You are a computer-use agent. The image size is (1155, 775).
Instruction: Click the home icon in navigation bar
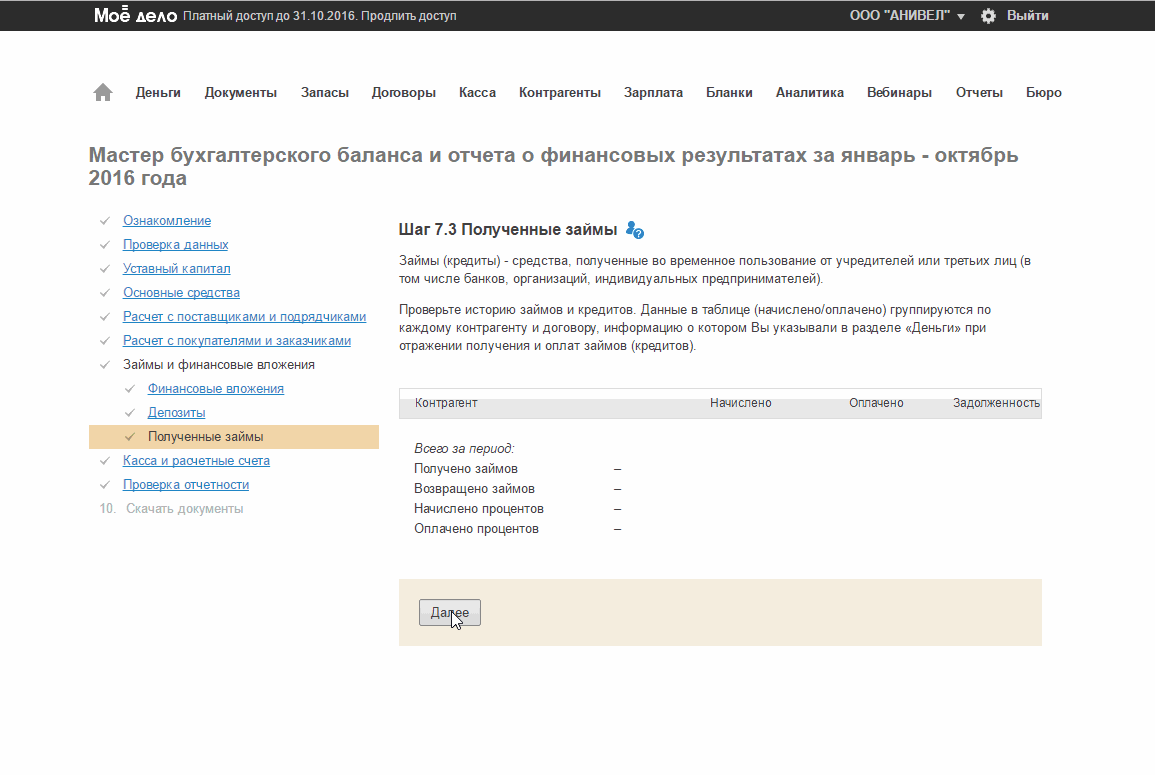[x=103, y=92]
